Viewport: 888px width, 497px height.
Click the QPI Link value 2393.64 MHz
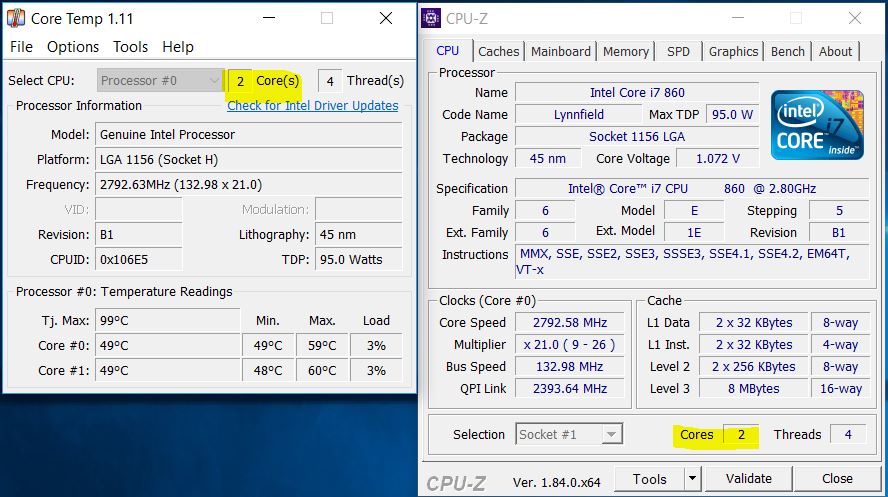tap(570, 389)
